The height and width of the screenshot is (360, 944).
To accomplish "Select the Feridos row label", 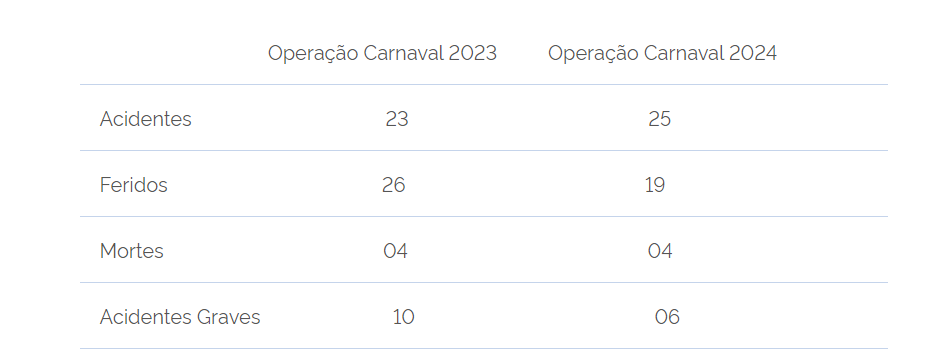I will click(x=134, y=185).
